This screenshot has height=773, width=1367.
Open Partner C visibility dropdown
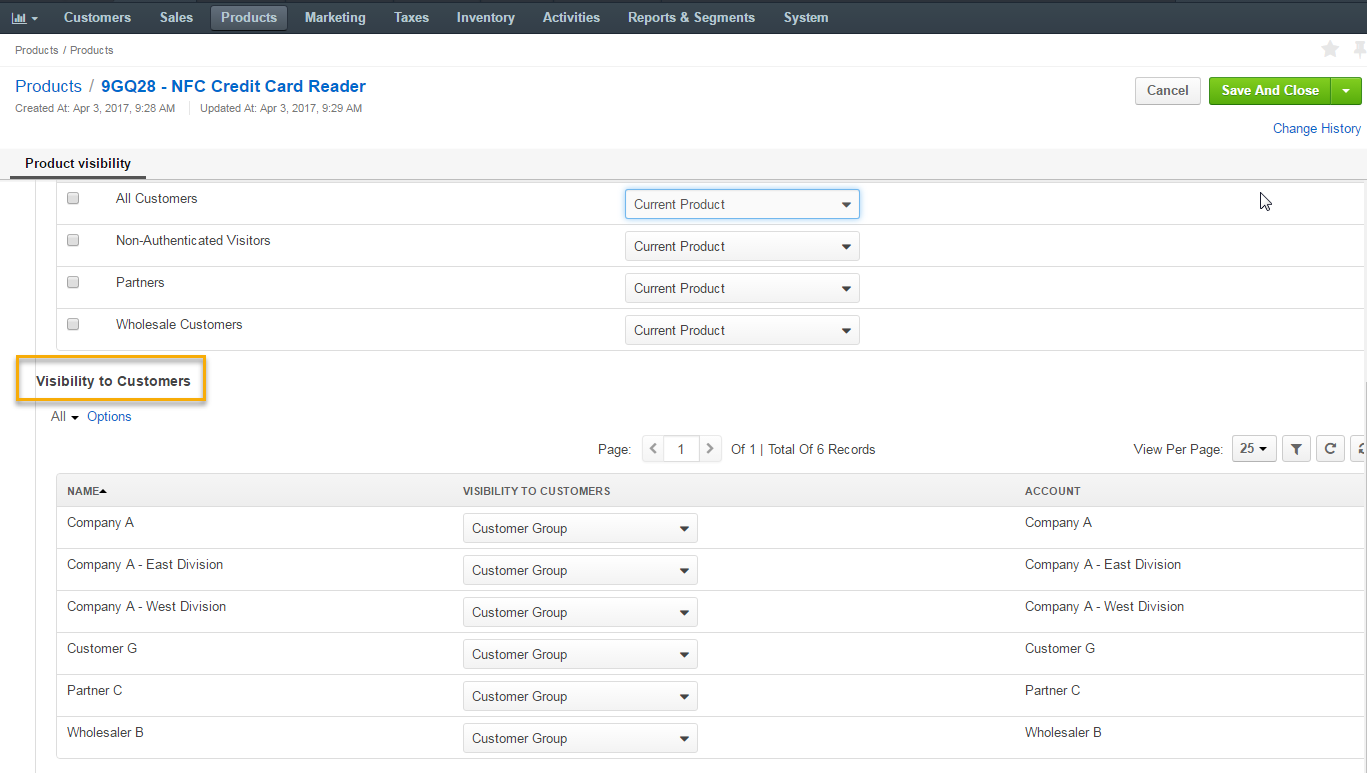[580, 696]
